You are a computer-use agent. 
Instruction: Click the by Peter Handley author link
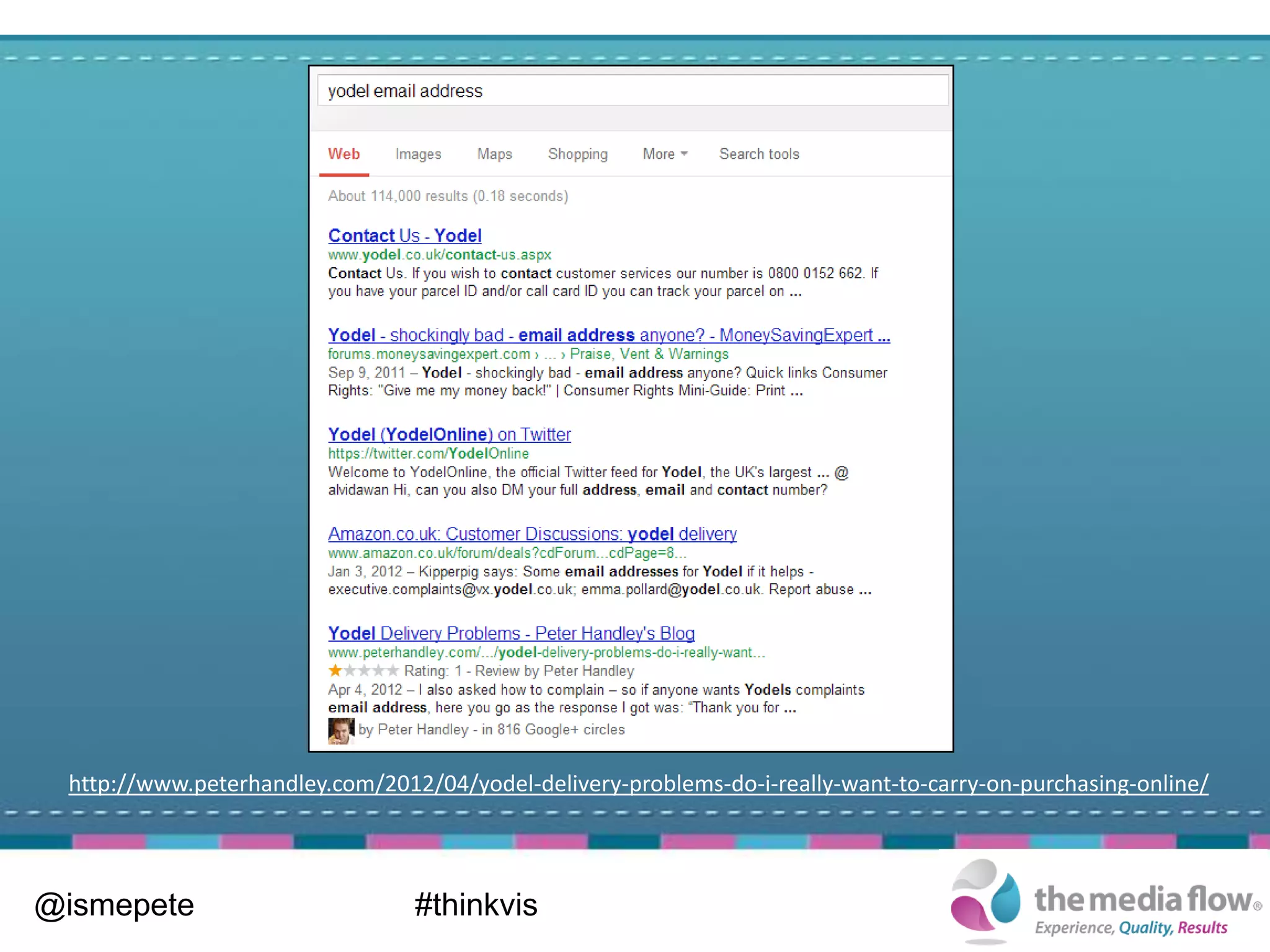(423, 729)
